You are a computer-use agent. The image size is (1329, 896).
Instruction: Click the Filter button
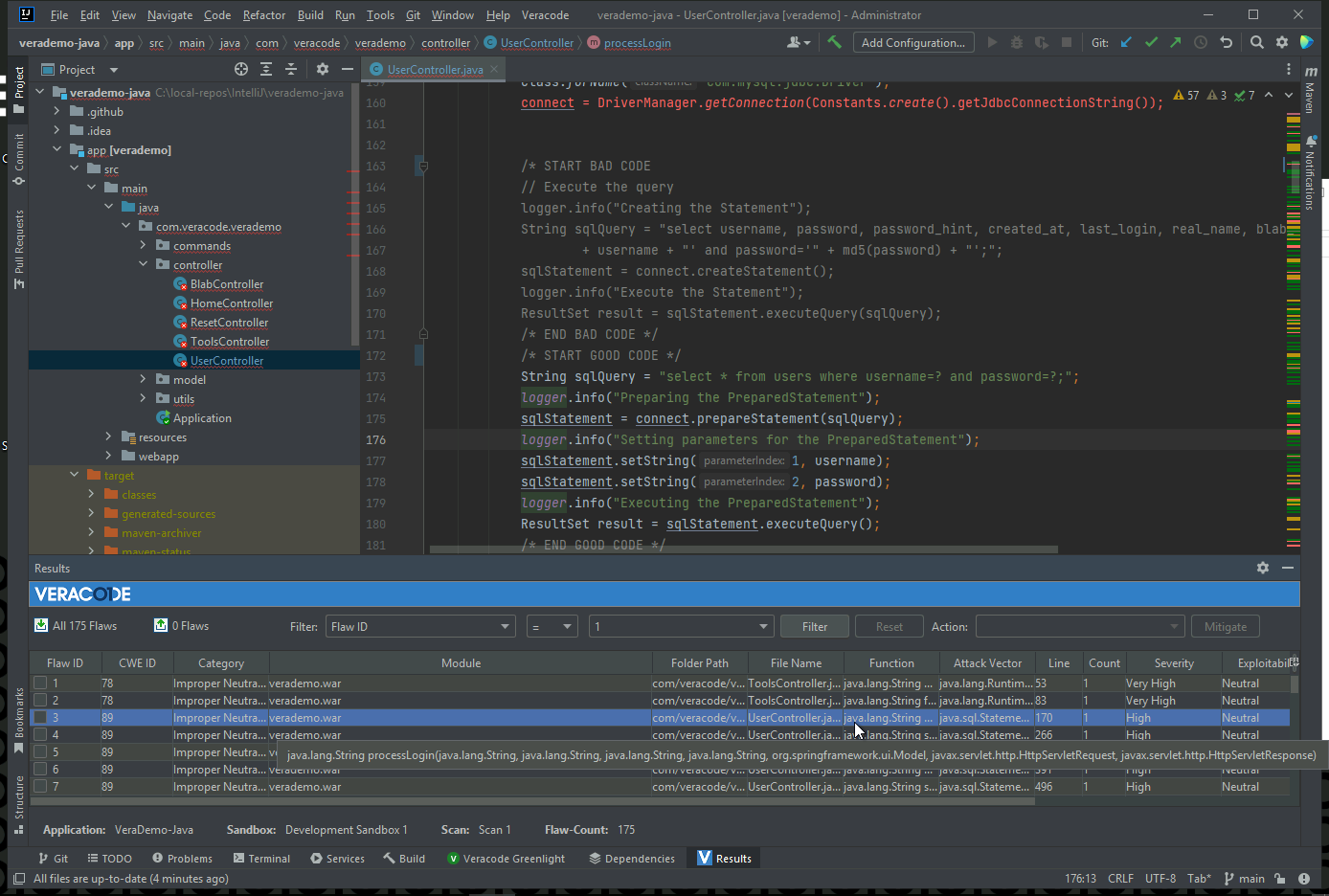click(x=815, y=626)
